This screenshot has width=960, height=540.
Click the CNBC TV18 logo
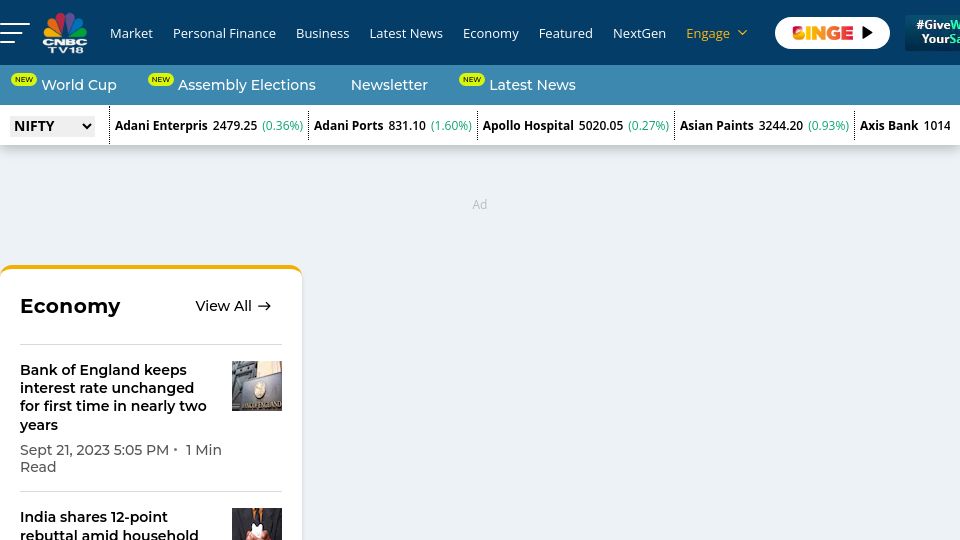(x=65, y=33)
